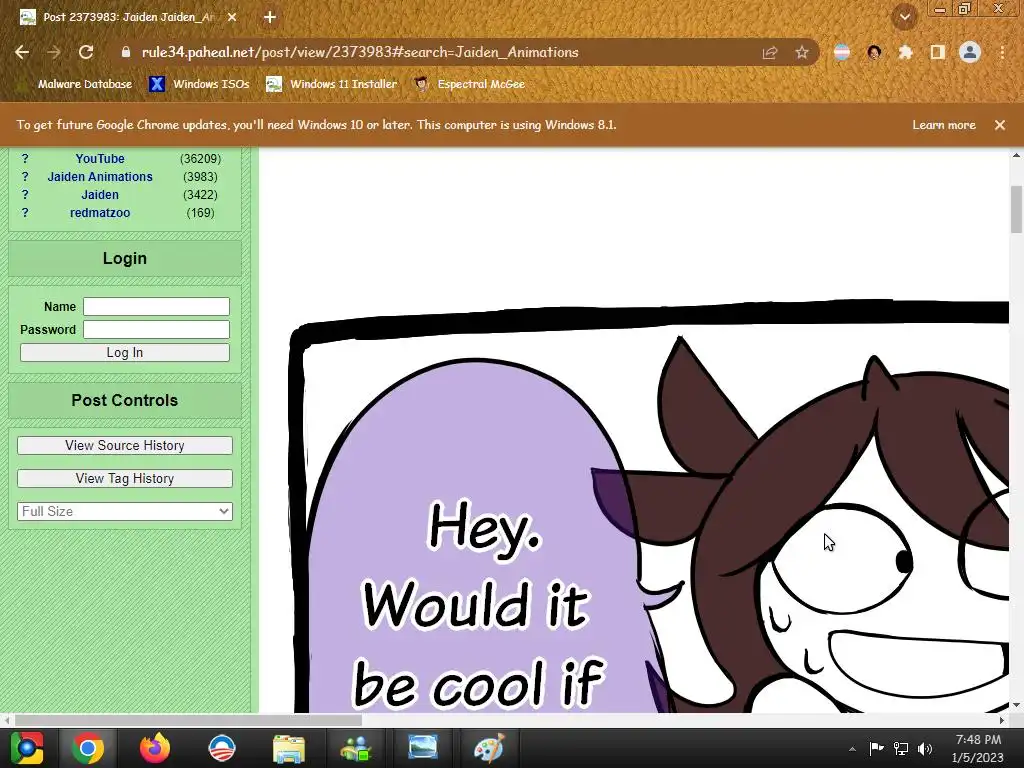Image resolution: width=1024 pixels, height=768 pixels.
Task: Open the avatar face extension icon
Action: click(874, 52)
